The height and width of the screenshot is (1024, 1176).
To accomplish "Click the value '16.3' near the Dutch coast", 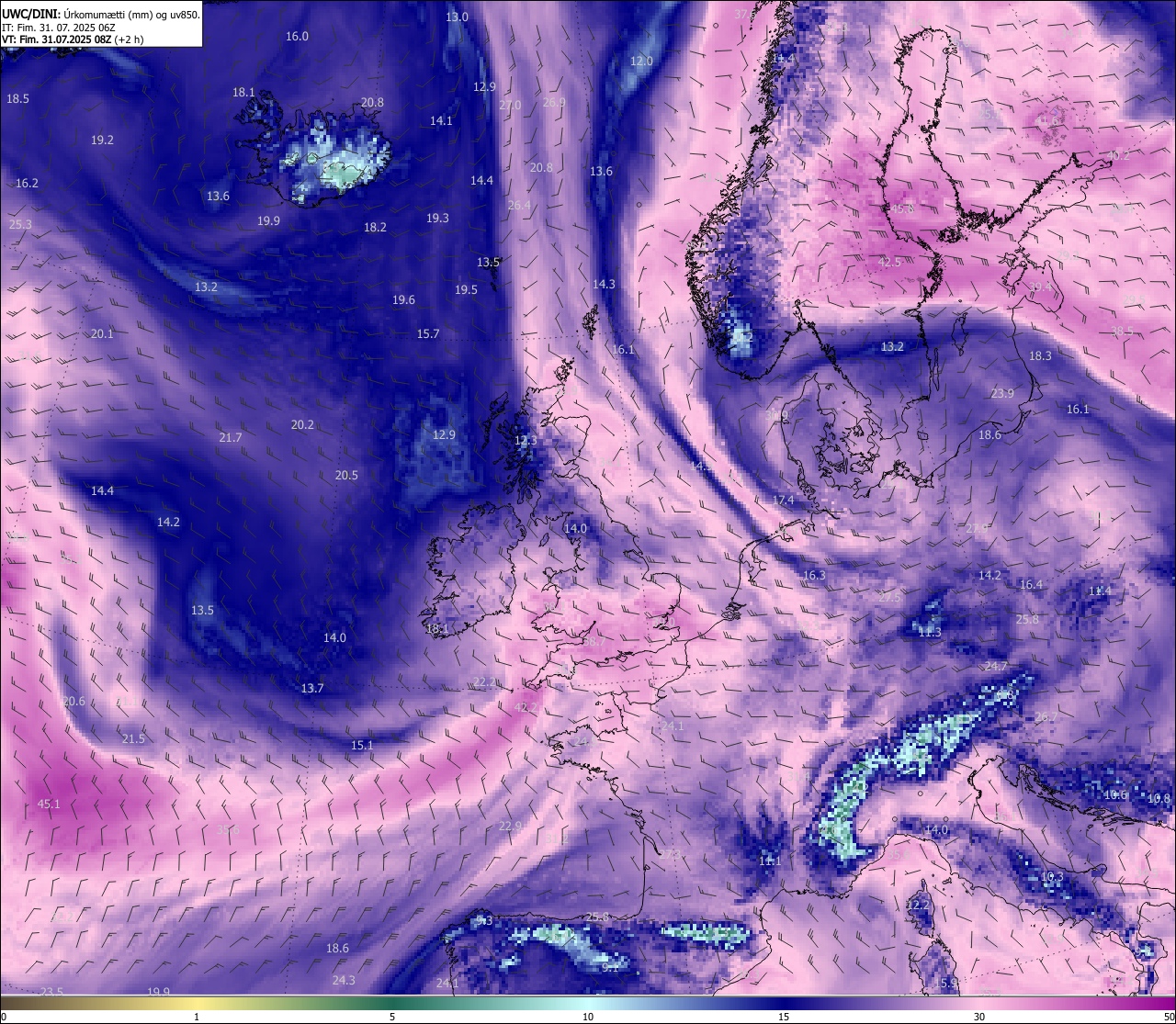I will click(x=814, y=575).
